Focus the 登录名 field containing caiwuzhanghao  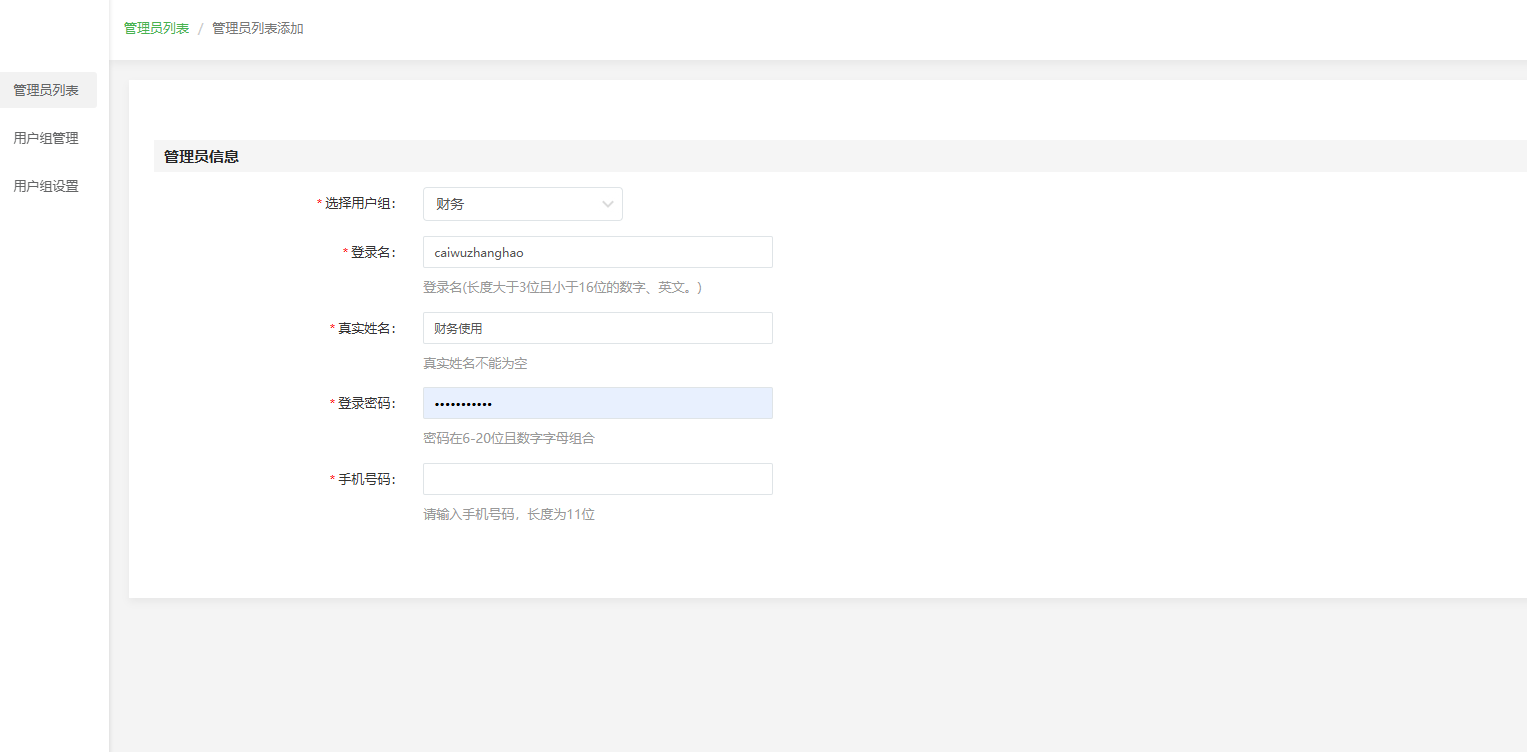tap(597, 252)
